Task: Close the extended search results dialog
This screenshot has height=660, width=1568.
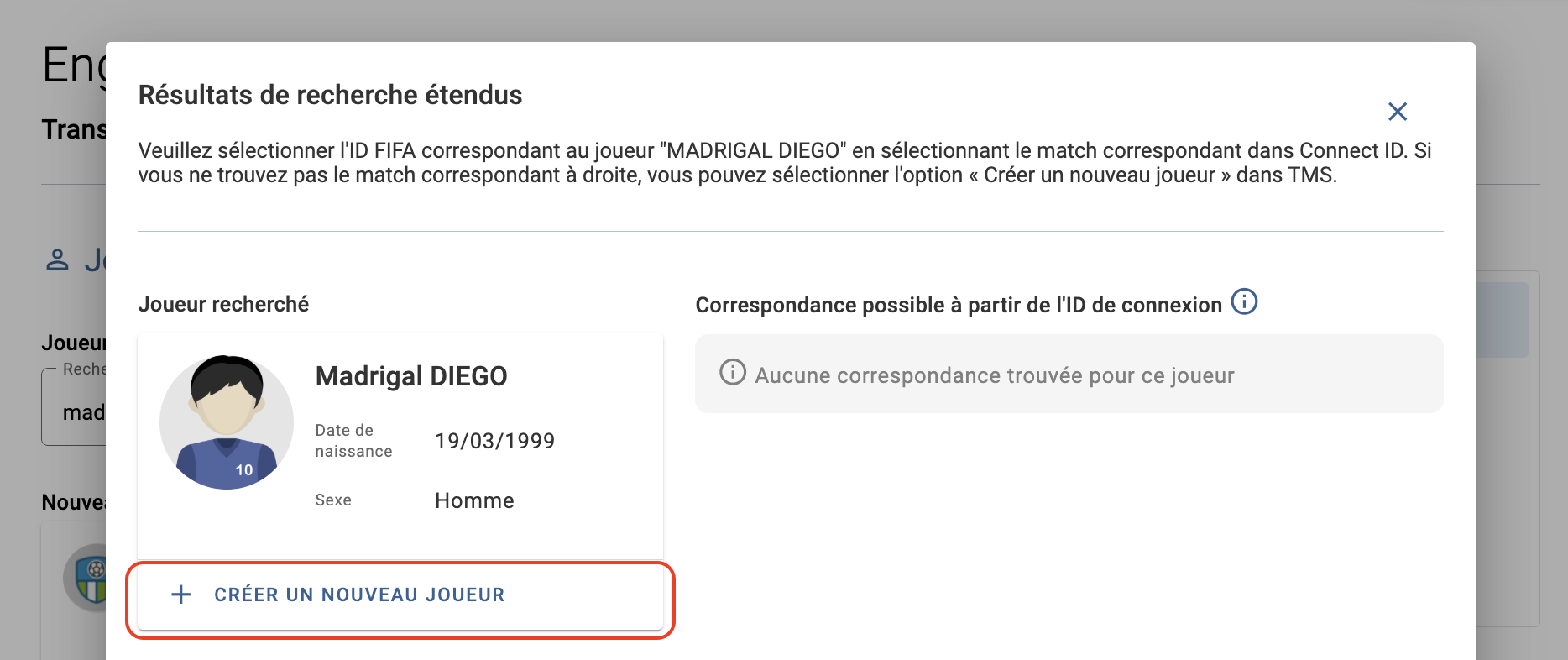Action: [1398, 111]
